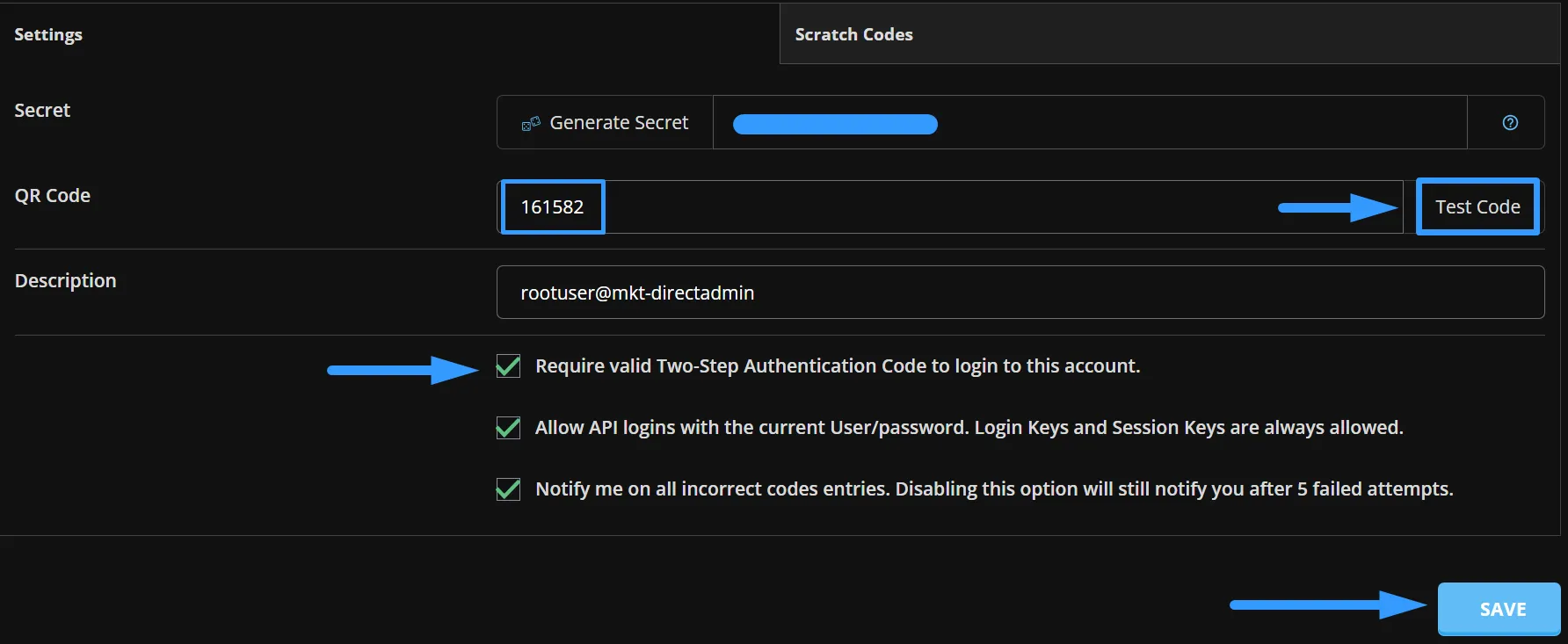This screenshot has width=1568, height=644.
Task: Click the Description label
Action: [x=66, y=280]
